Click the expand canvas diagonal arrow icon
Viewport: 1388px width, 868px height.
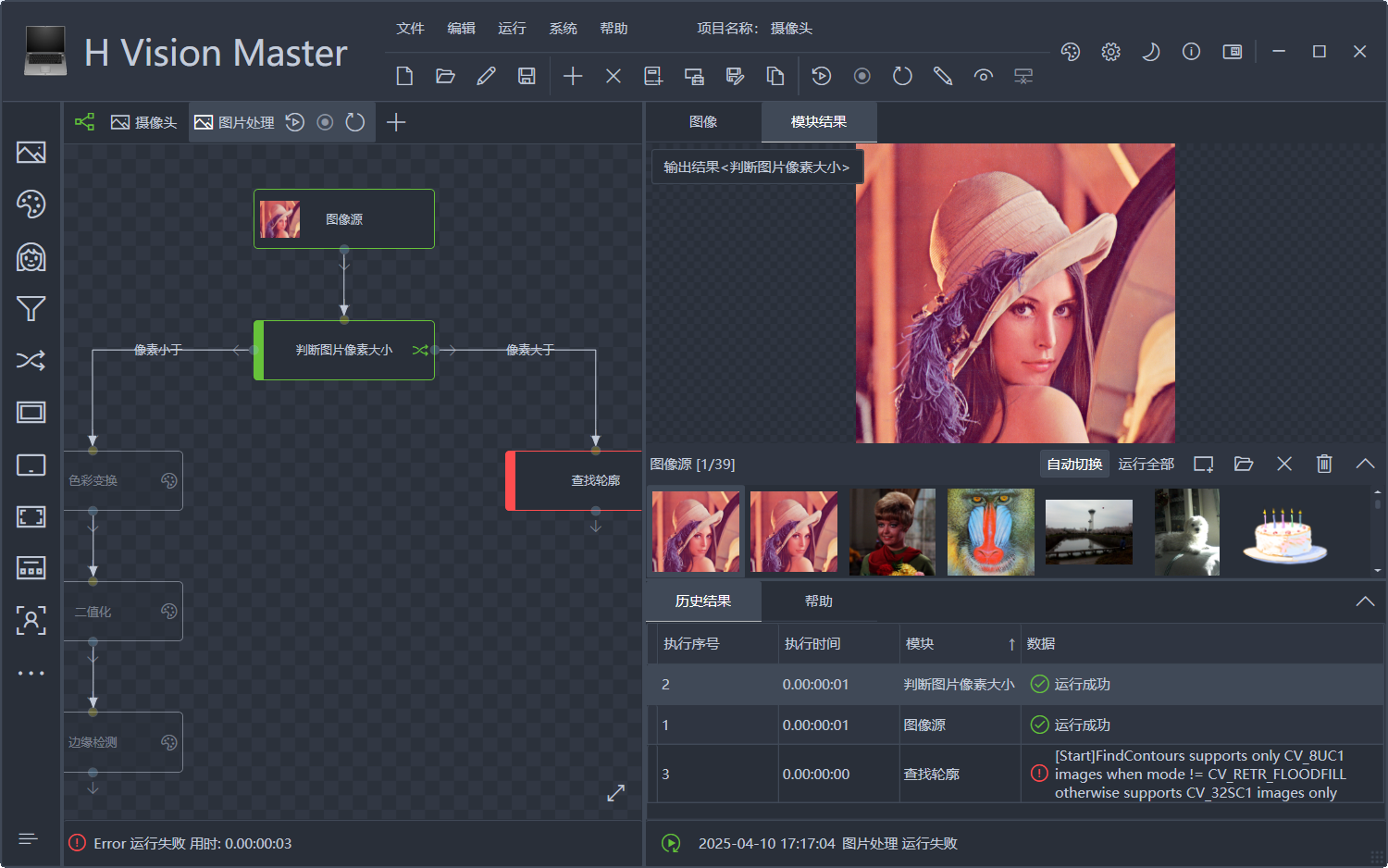(616, 793)
